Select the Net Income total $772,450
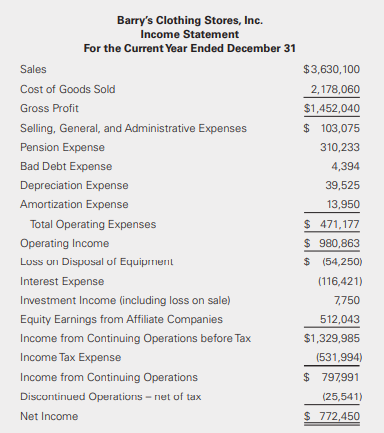Viewport: 384px width, 433px height. pyautogui.click(x=332, y=416)
